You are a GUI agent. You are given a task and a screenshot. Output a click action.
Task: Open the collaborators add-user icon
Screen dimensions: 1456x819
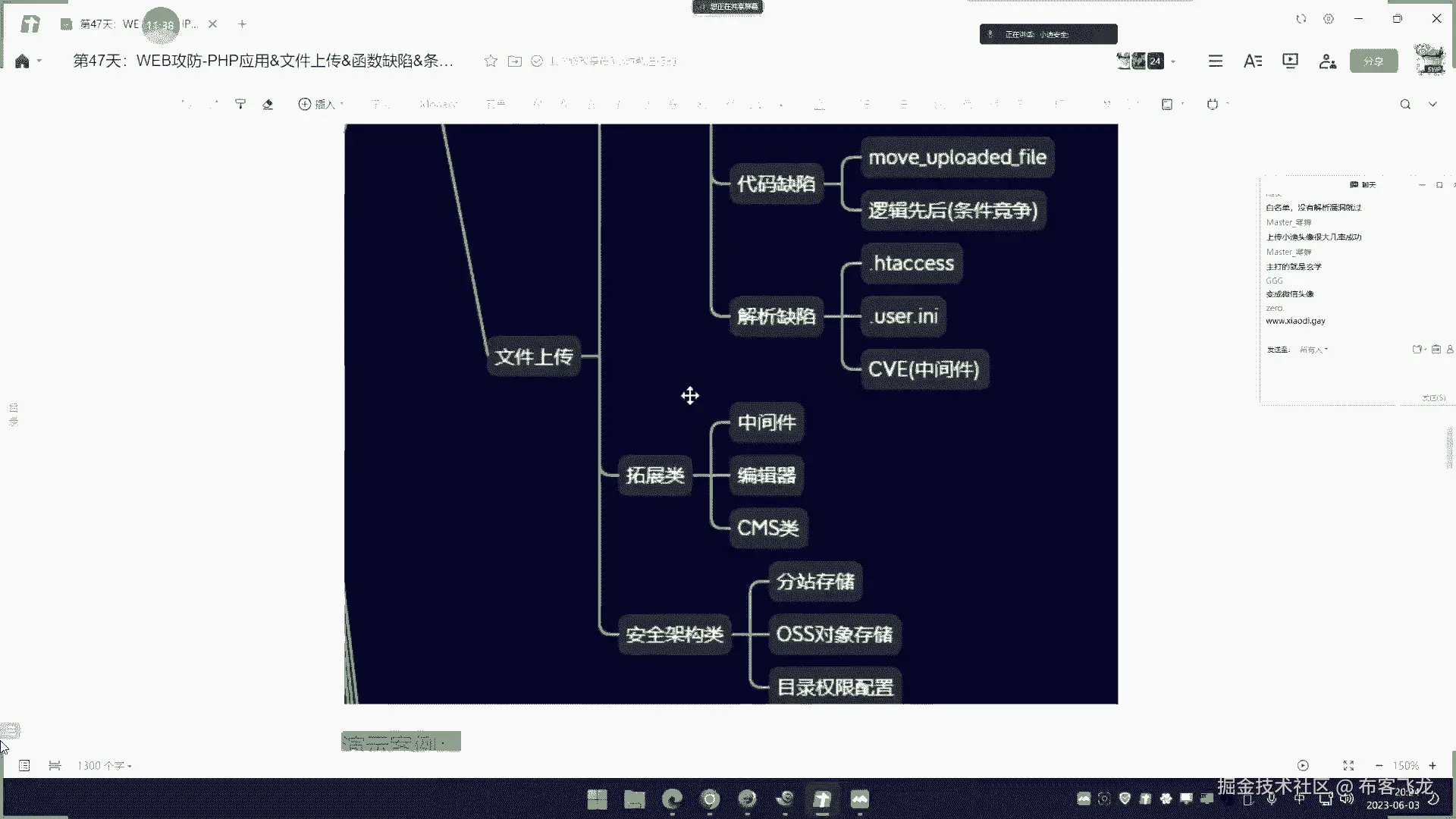tap(1327, 61)
